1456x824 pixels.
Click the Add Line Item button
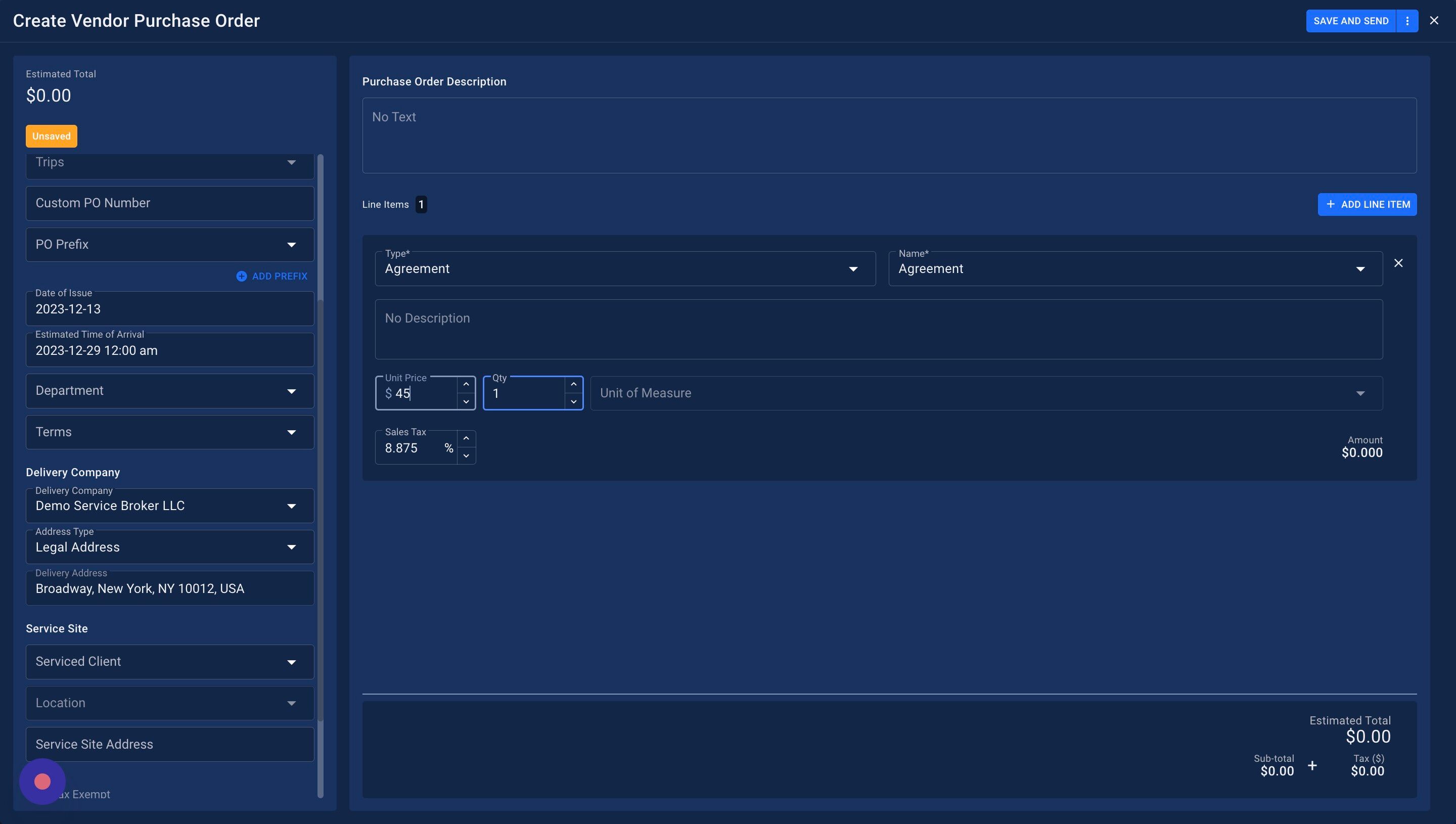[x=1367, y=204]
